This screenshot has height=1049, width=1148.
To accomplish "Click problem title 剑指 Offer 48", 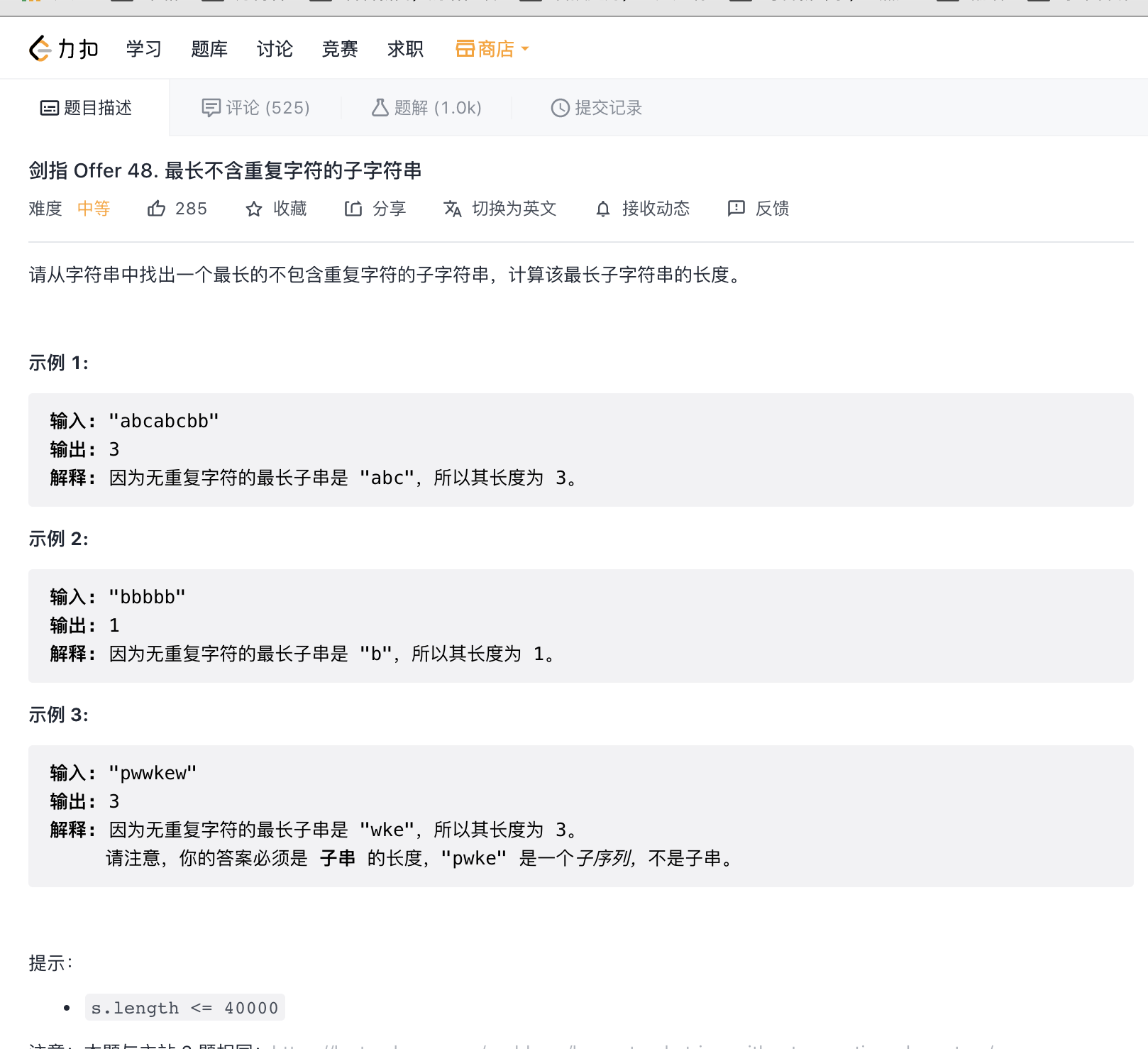I will tap(226, 170).
